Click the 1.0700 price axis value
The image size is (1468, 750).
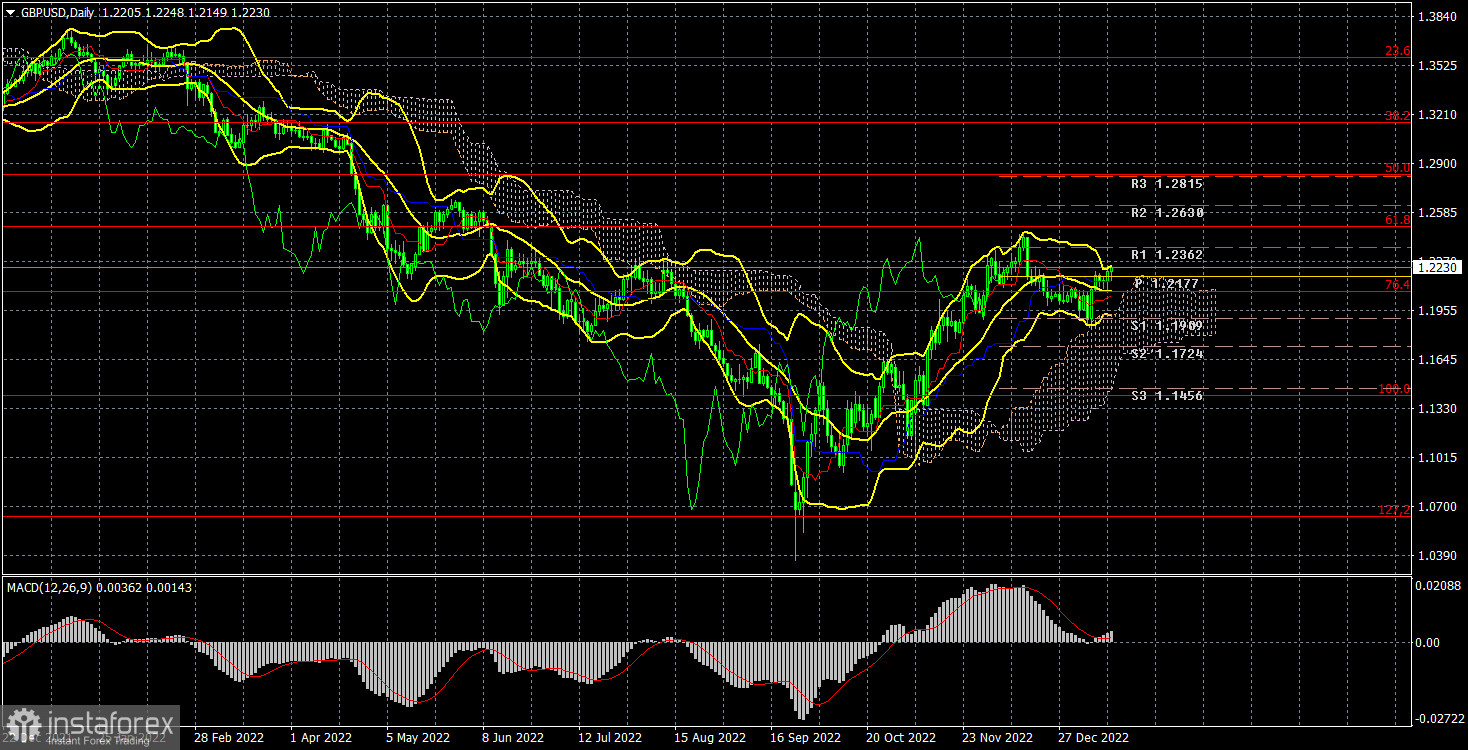(x=1438, y=507)
